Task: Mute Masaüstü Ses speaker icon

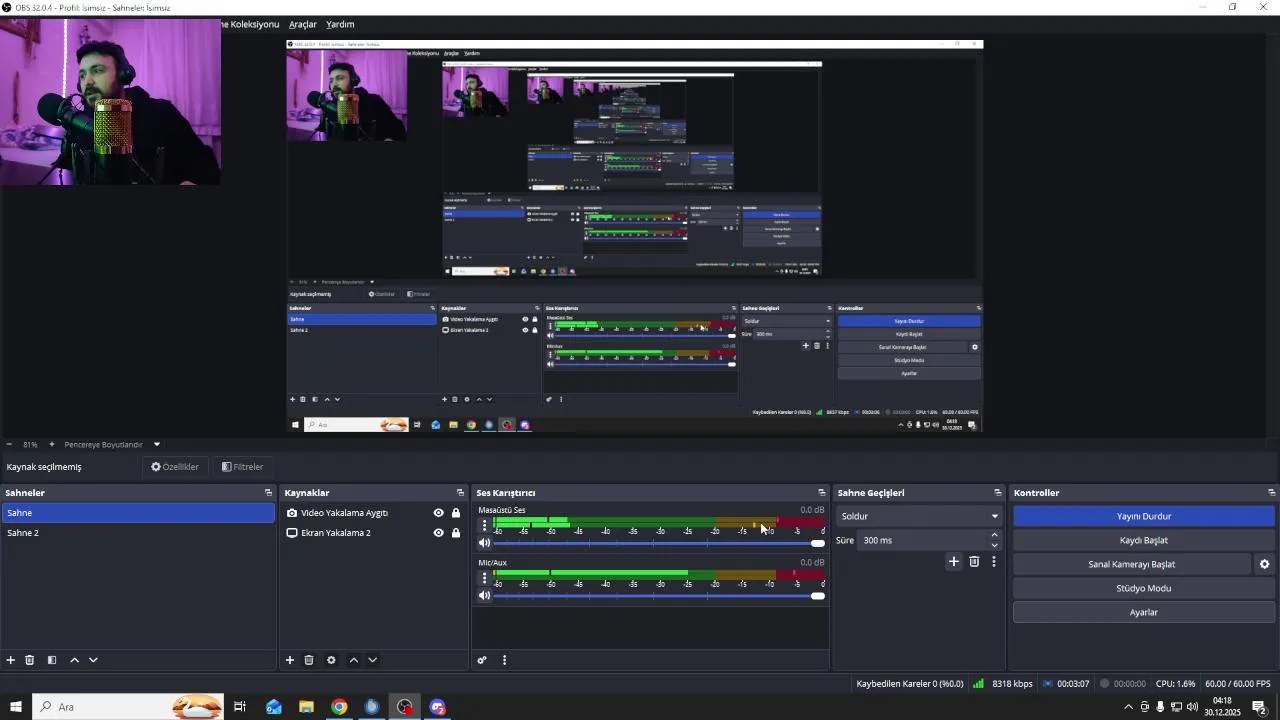Action: [485, 543]
